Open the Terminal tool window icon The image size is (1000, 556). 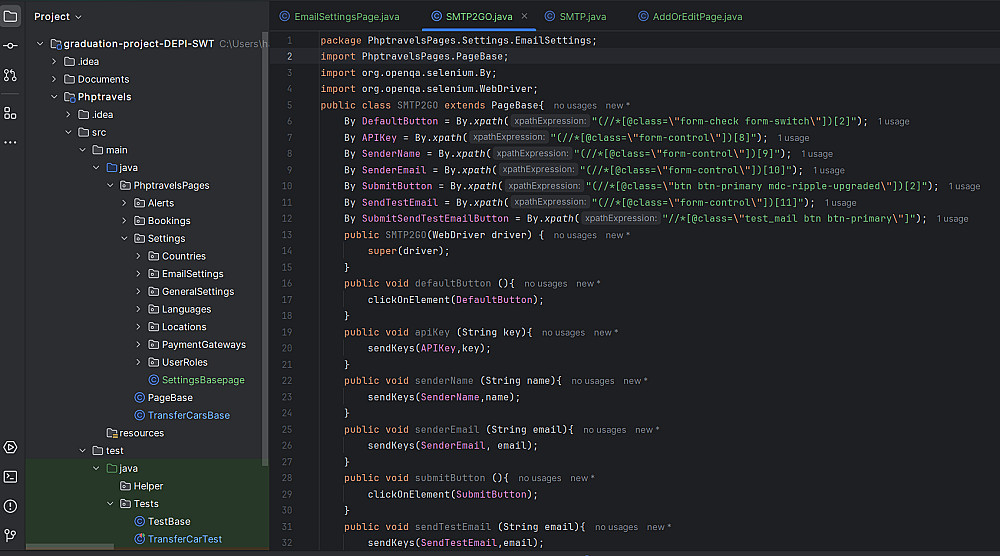10,477
